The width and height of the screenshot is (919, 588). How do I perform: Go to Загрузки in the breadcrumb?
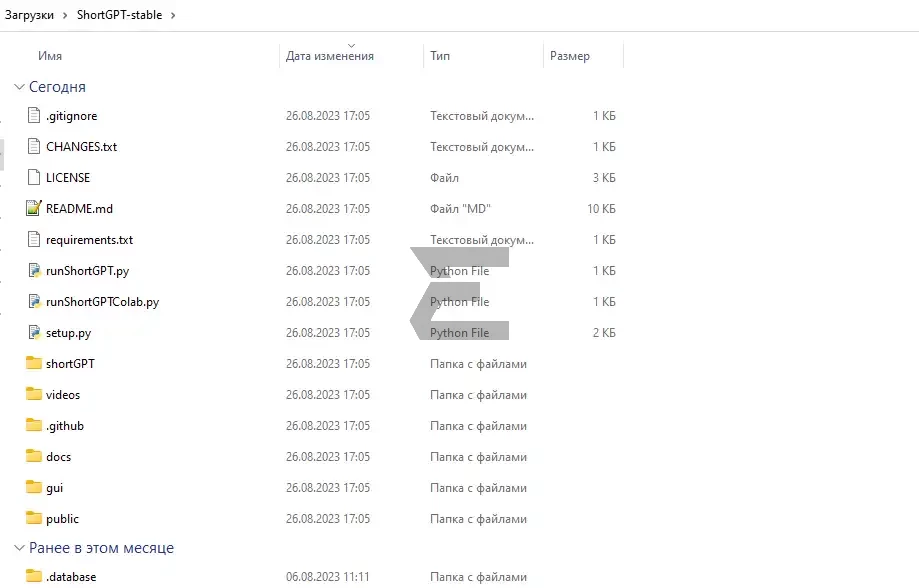click(29, 15)
